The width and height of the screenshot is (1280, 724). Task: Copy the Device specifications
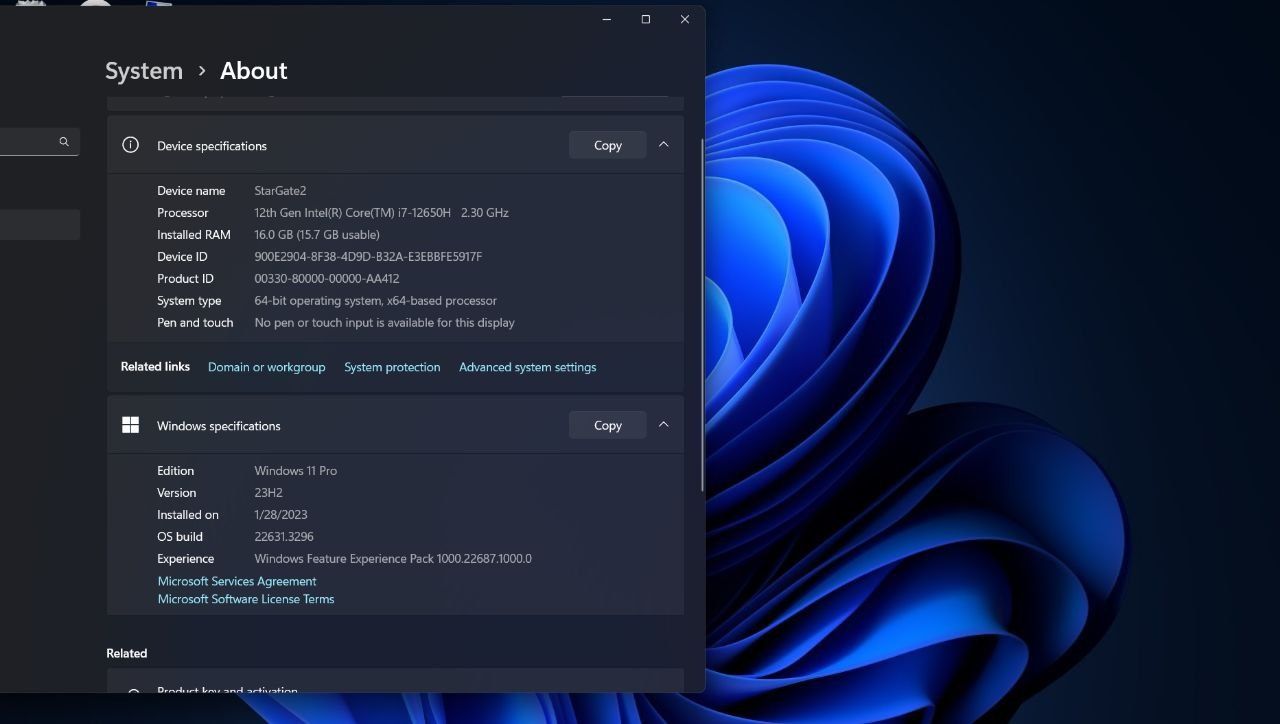click(607, 145)
